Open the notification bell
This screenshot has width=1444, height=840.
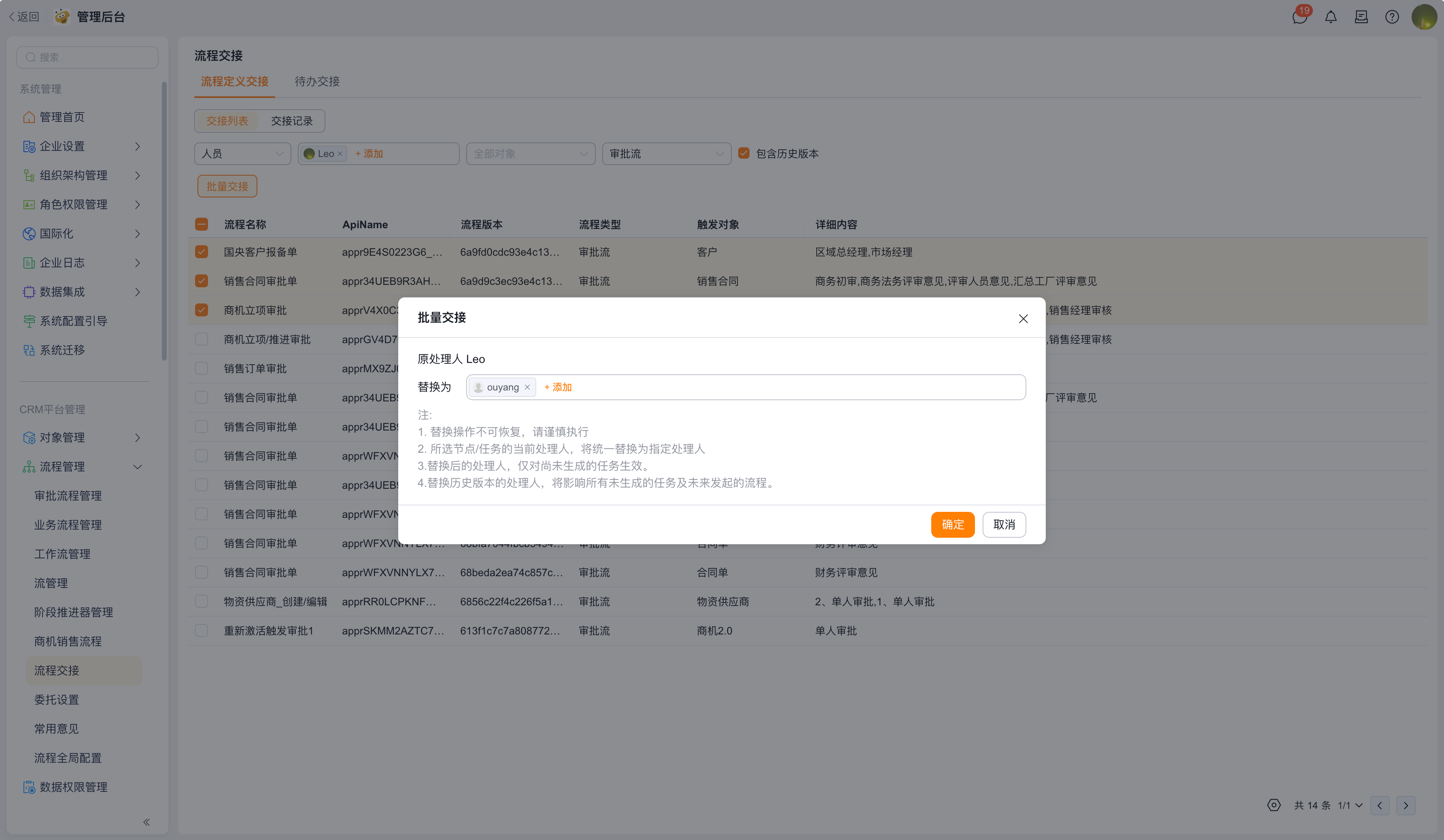coord(1331,17)
